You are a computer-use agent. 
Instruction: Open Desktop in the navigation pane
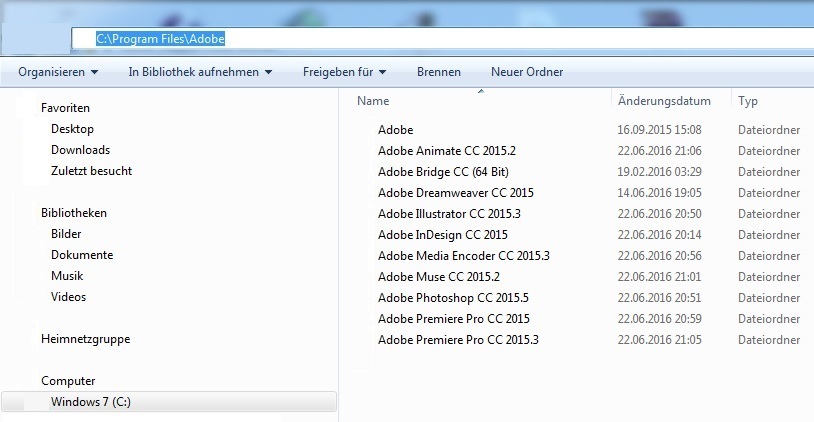pos(72,129)
